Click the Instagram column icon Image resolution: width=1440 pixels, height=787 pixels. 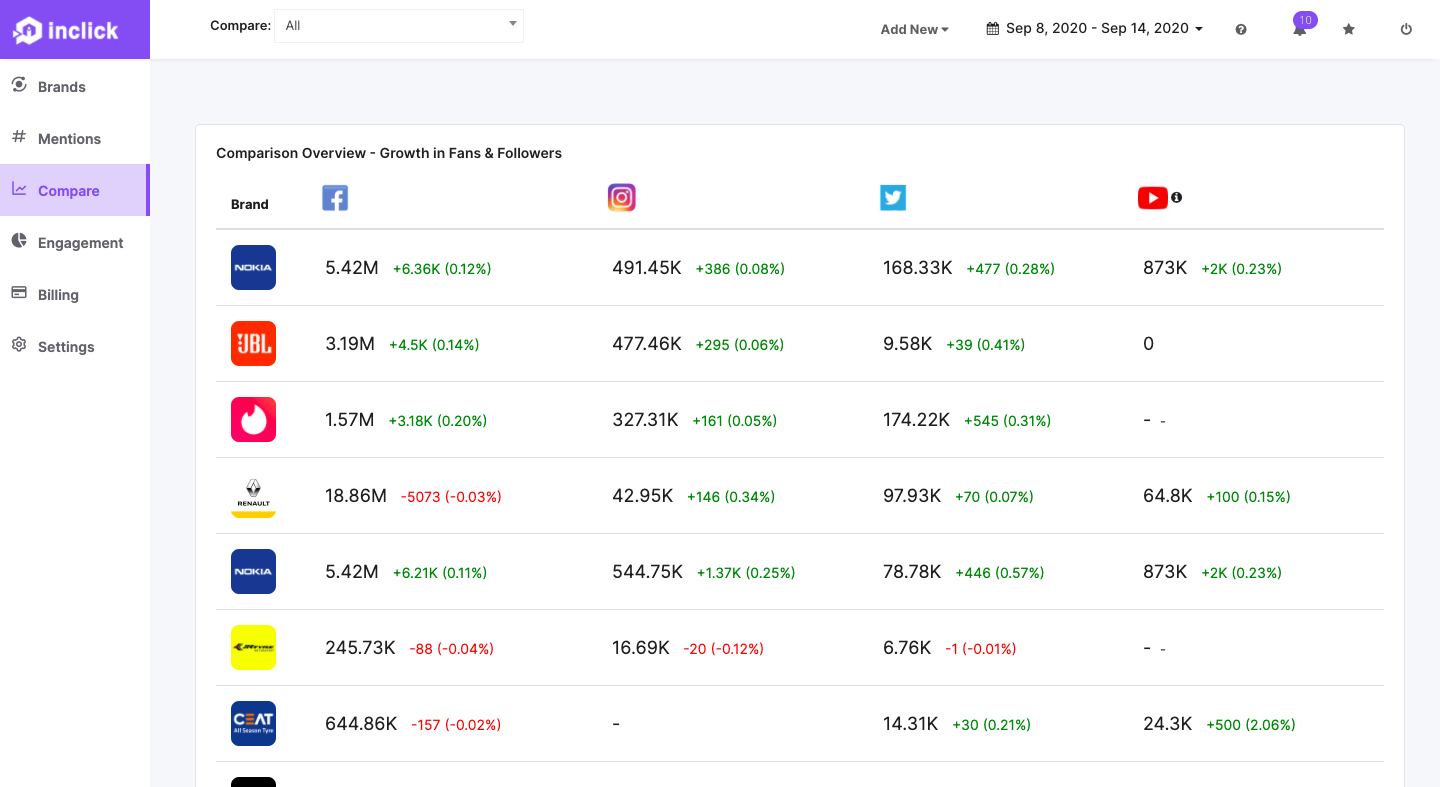coord(622,198)
